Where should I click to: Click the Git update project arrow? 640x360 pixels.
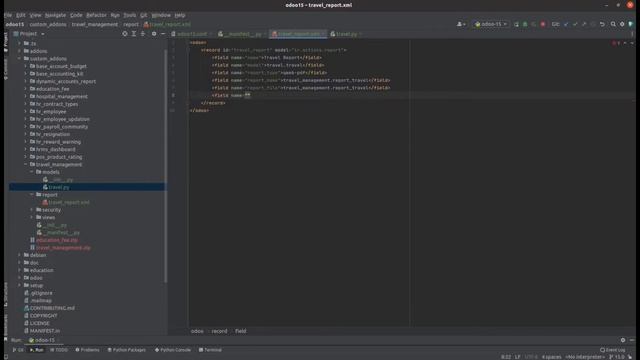pyautogui.click(x=566, y=24)
